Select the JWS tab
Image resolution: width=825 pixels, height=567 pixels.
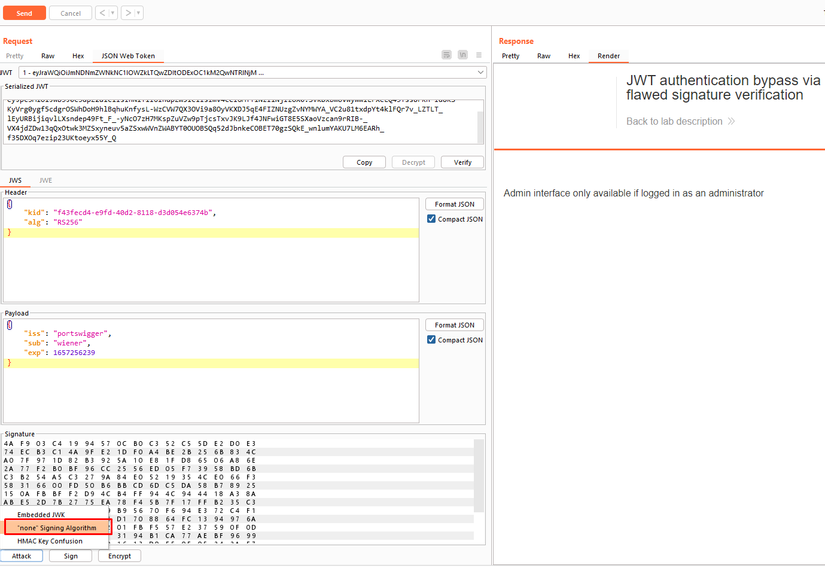(x=15, y=180)
